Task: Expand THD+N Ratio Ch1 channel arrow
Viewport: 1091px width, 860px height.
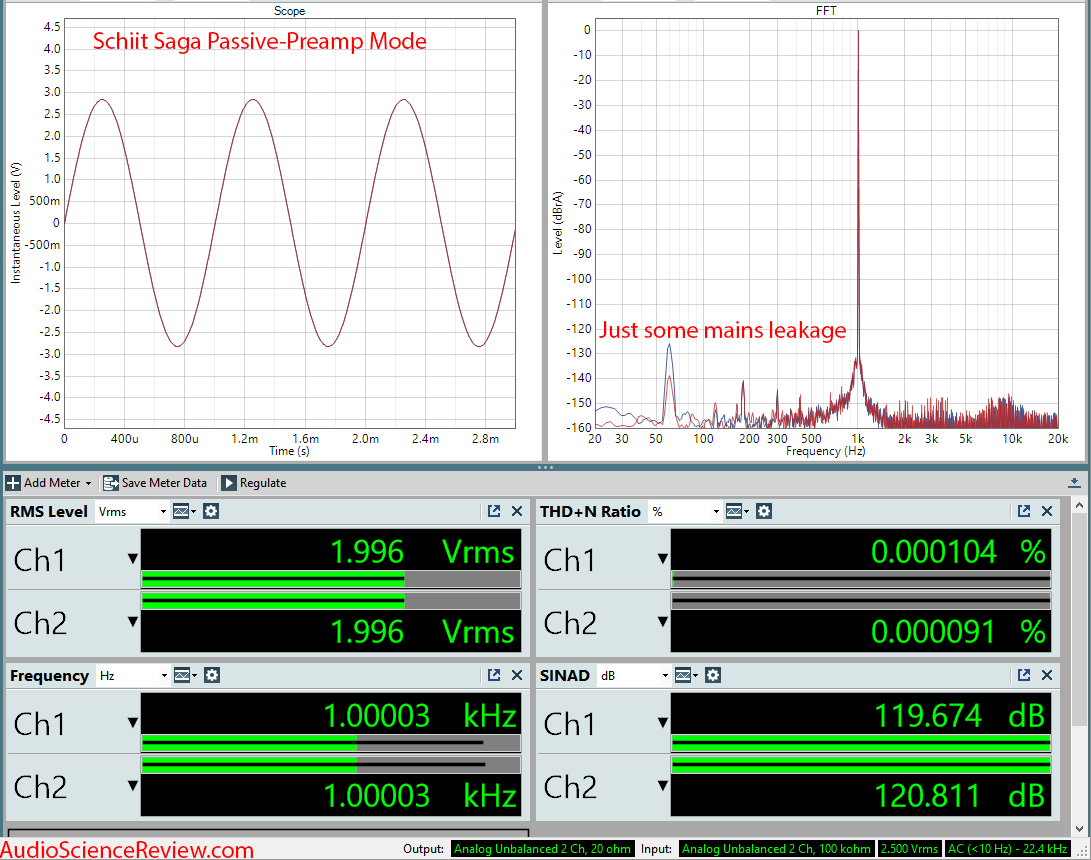Action: pos(663,559)
